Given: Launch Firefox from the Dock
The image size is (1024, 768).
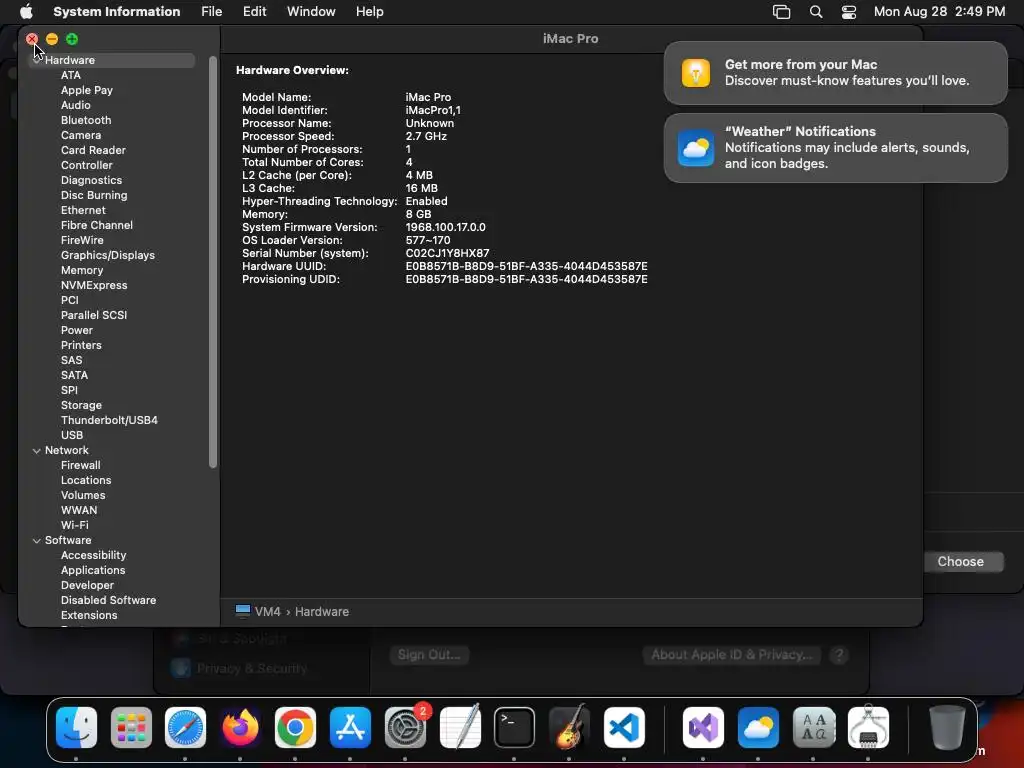Looking at the screenshot, I should click(x=240, y=727).
